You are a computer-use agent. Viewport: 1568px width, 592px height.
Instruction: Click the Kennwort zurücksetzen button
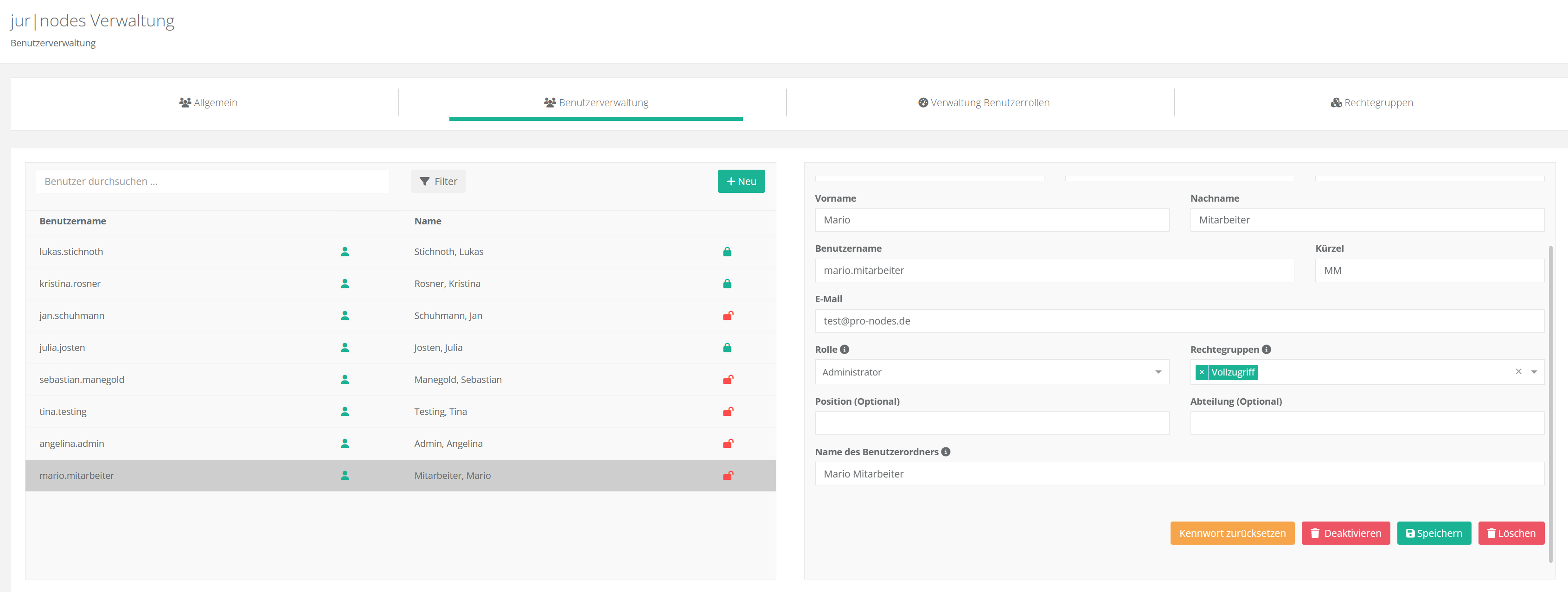pos(1232,533)
